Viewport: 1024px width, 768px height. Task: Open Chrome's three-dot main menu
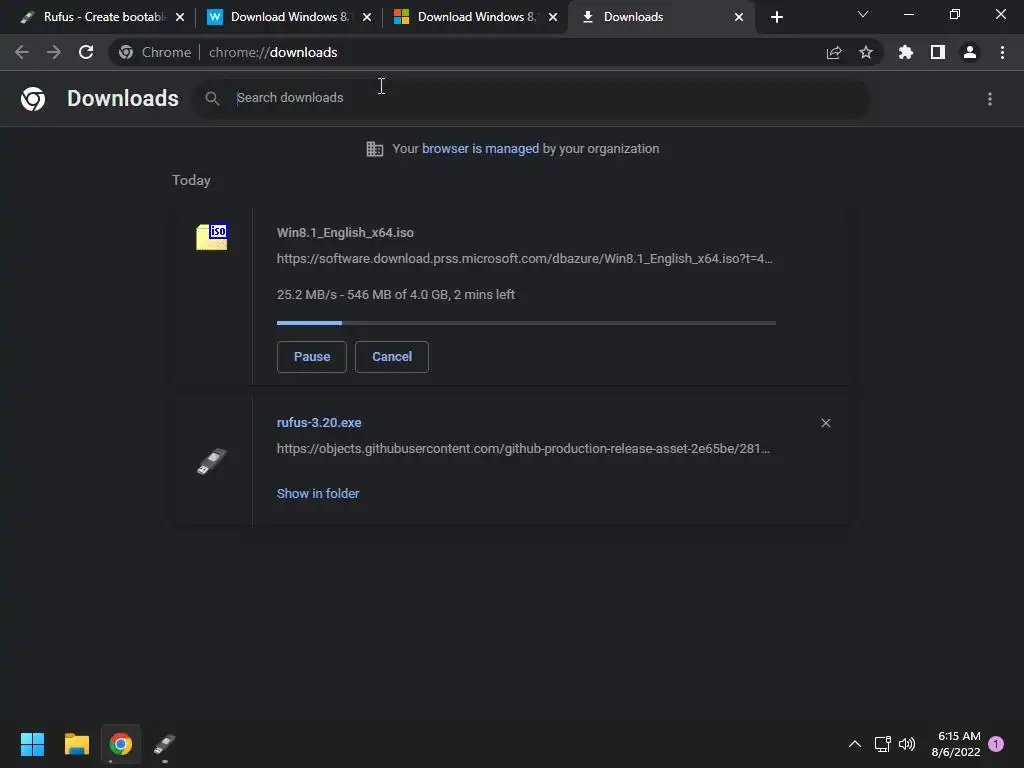1002,52
